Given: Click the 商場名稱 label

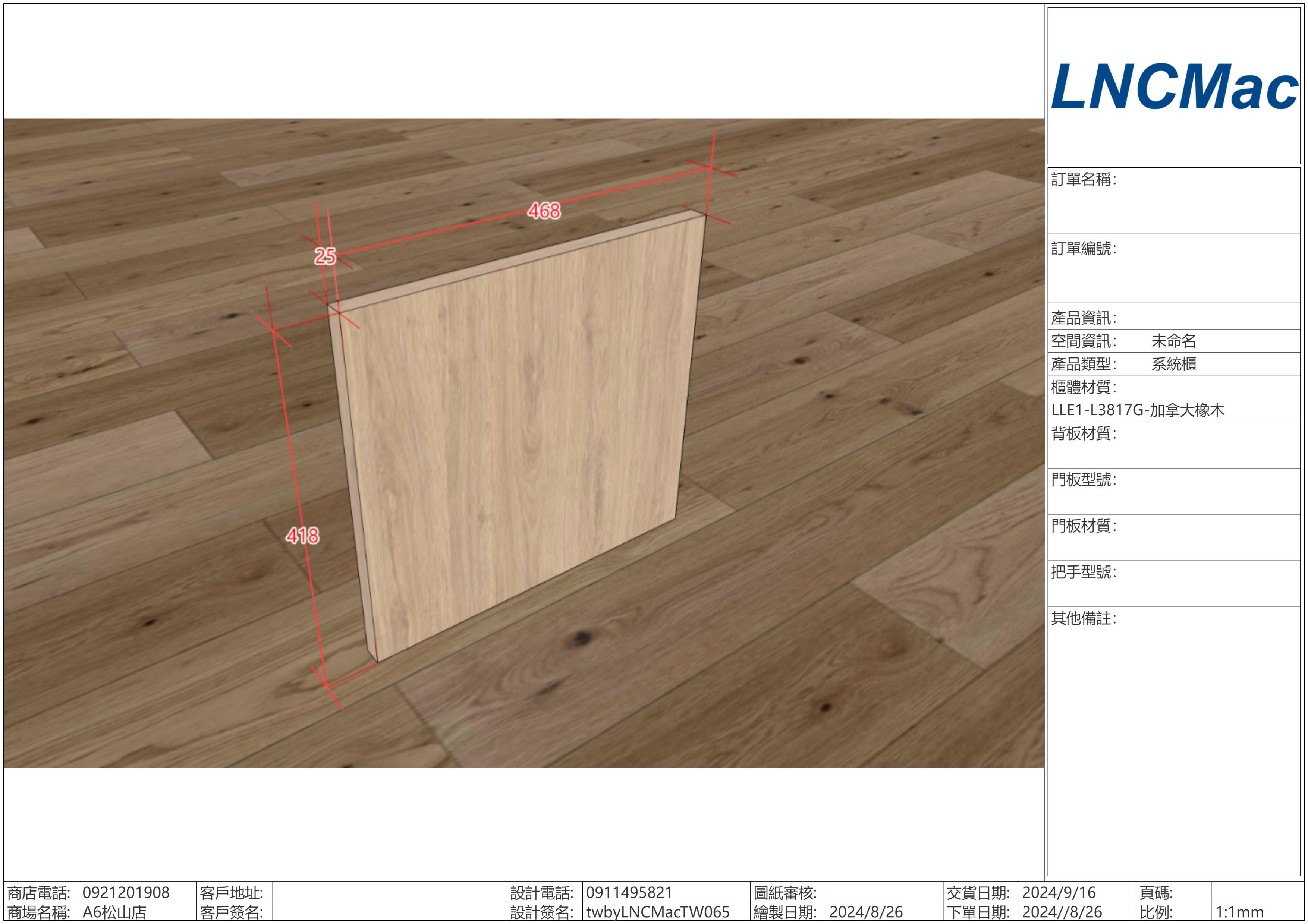Looking at the screenshot, I should [x=39, y=912].
